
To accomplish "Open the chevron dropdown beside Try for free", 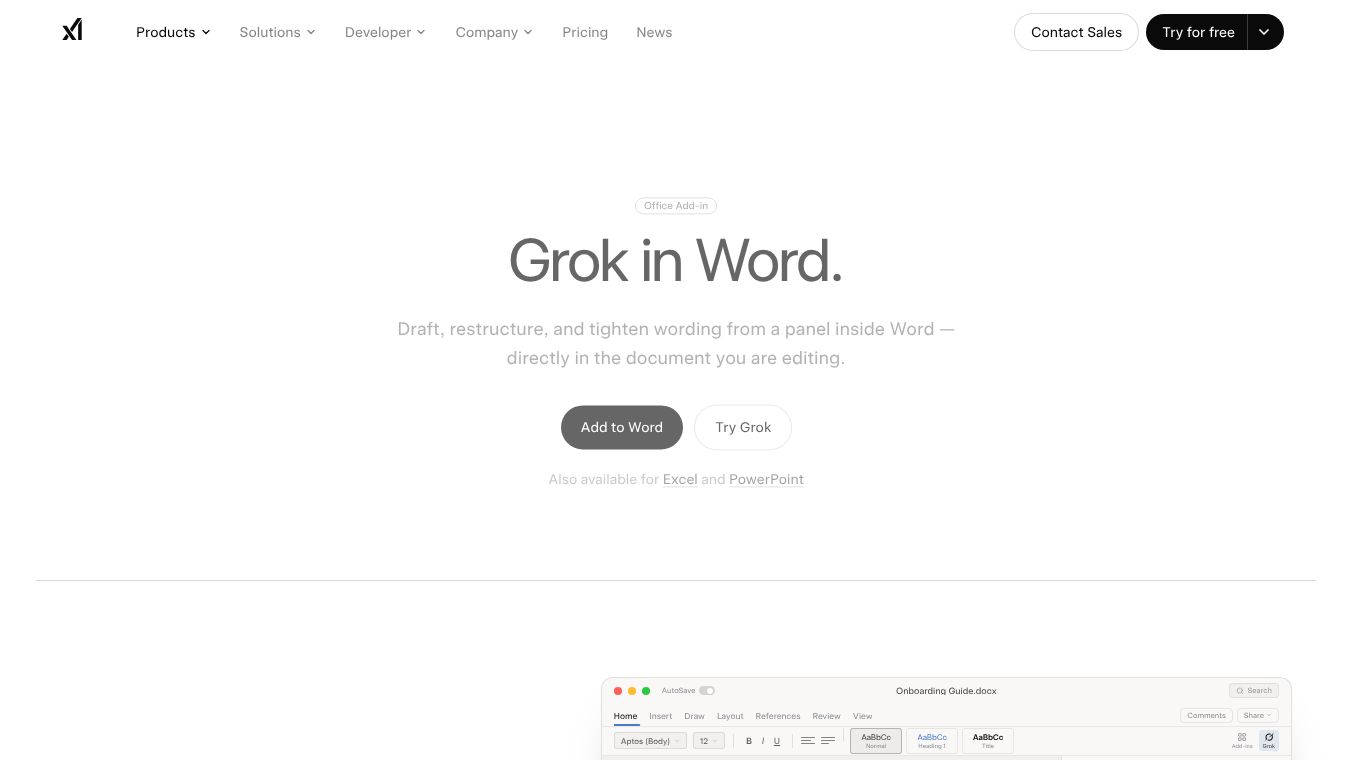I will pyautogui.click(x=1265, y=32).
